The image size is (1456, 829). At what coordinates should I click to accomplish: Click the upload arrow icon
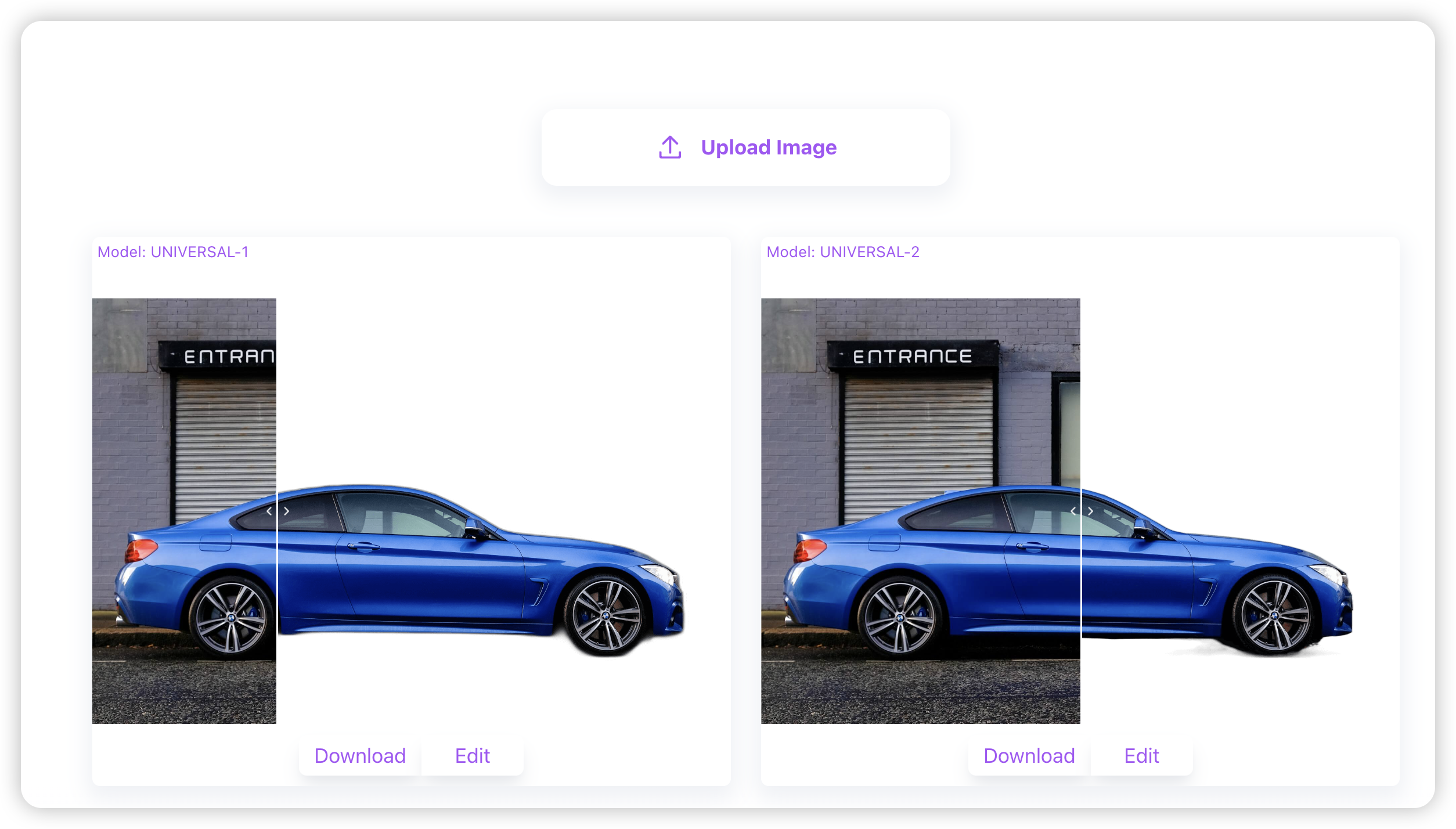tap(670, 147)
